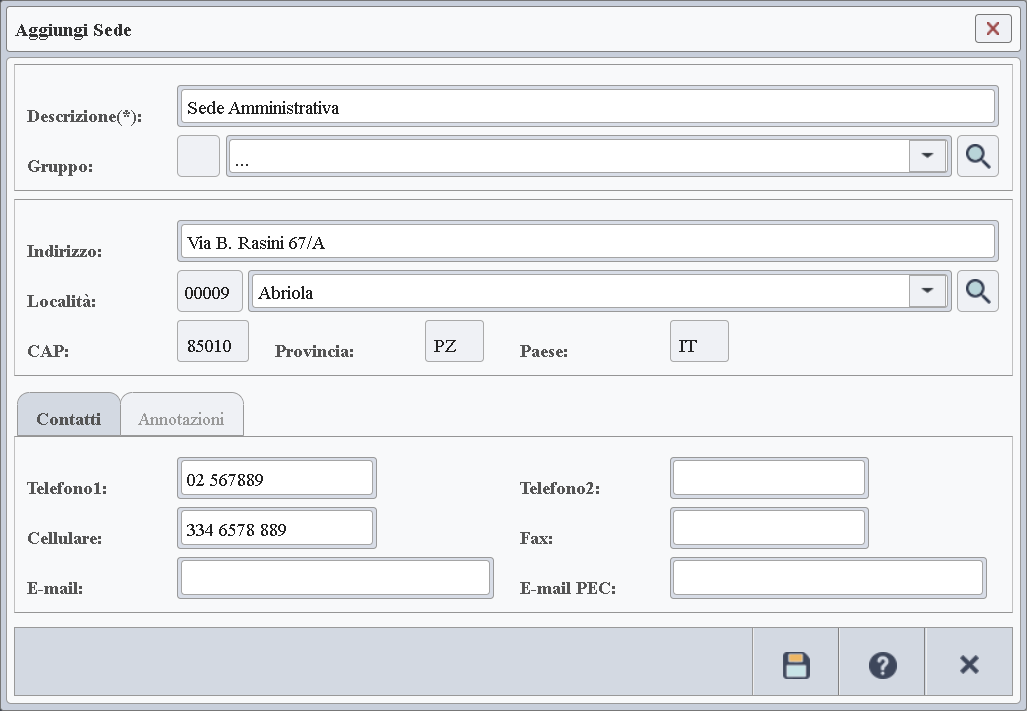Search localities with the Località magnifier icon
The image size is (1027, 711).
[977, 291]
